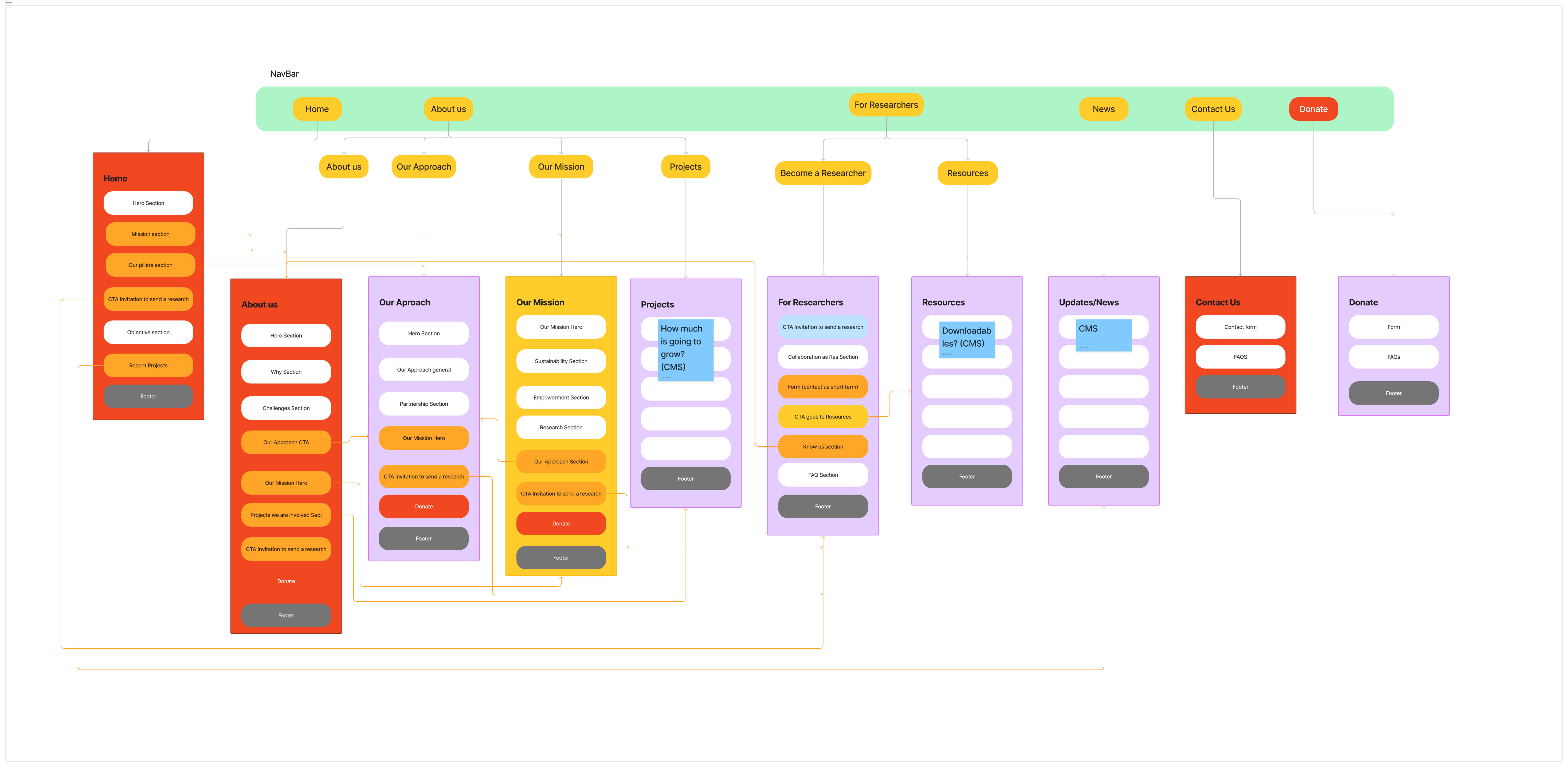
Task: Select Projects we are involved Sect block
Action: coord(286,515)
